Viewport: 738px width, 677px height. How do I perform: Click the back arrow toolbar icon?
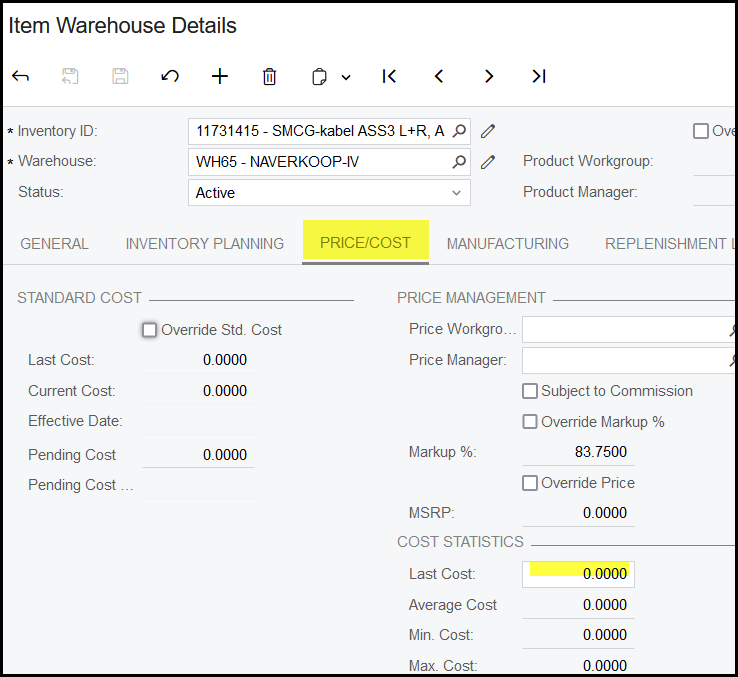tap(20, 77)
